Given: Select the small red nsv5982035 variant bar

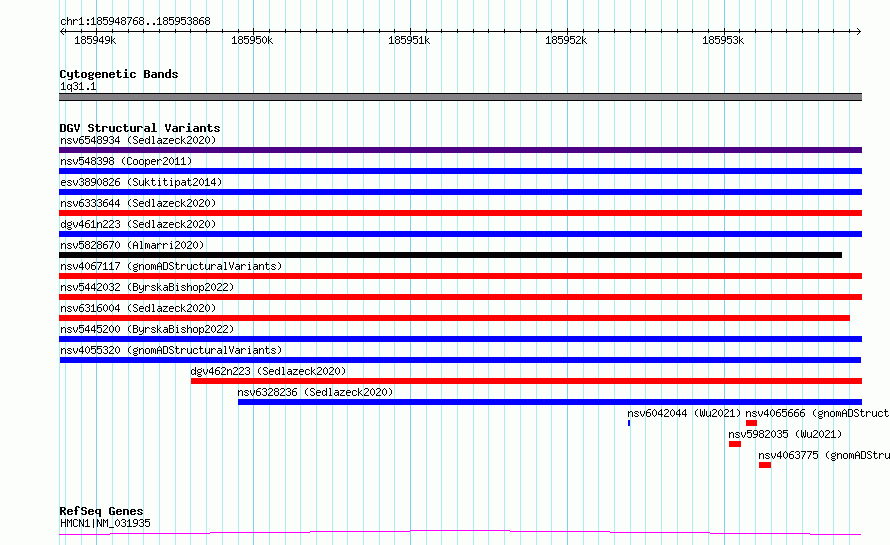Looking at the screenshot, I should 735,444.
